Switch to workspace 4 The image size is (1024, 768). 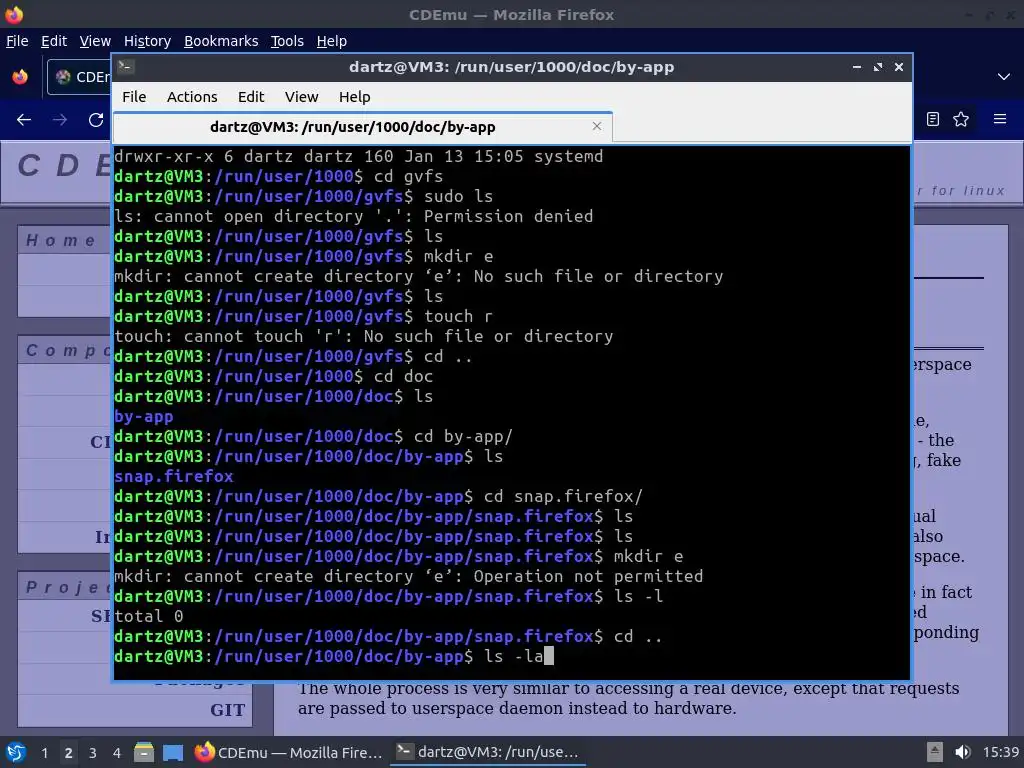pos(116,753)
